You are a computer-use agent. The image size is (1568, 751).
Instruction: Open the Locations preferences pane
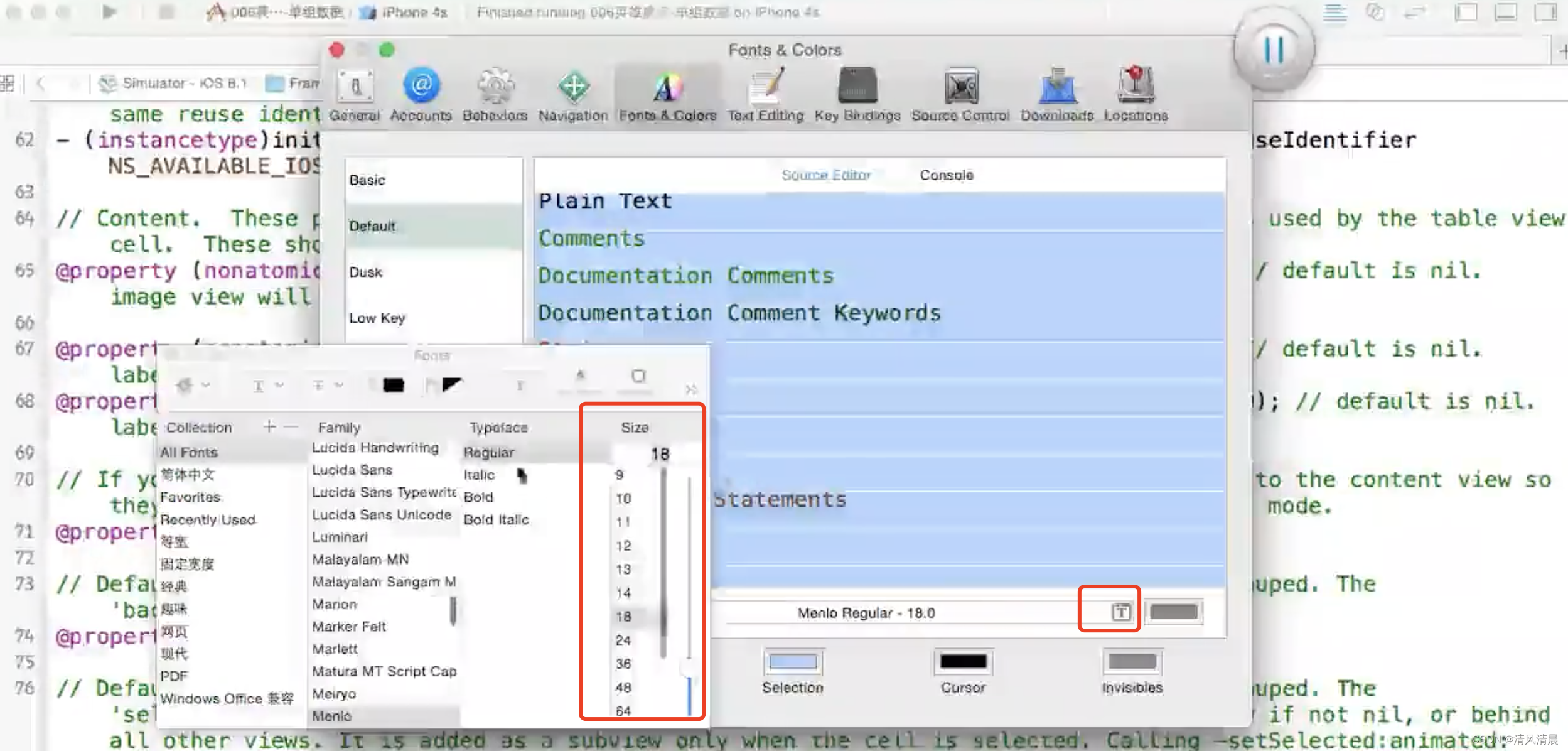coord(1136,95)
